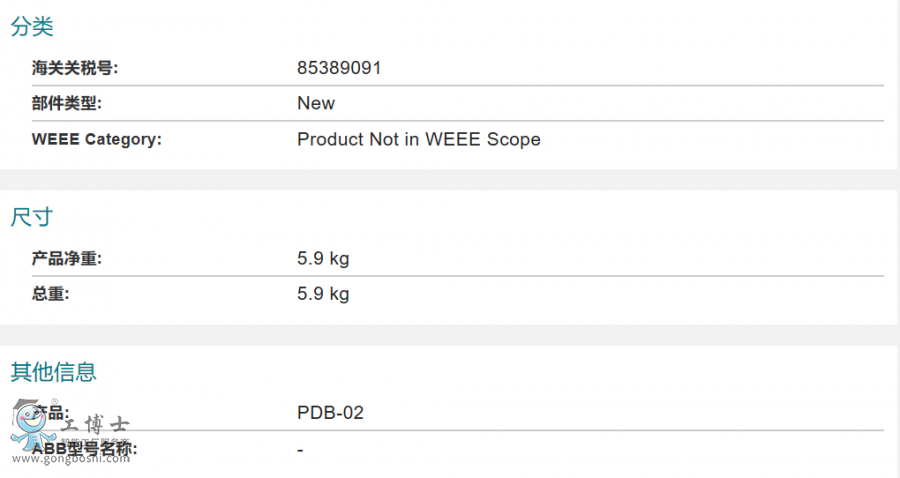Screen dimensions: 900x478
Task: Click the Product Not in WEEE Scope text
Action: (x=419, y=139)
